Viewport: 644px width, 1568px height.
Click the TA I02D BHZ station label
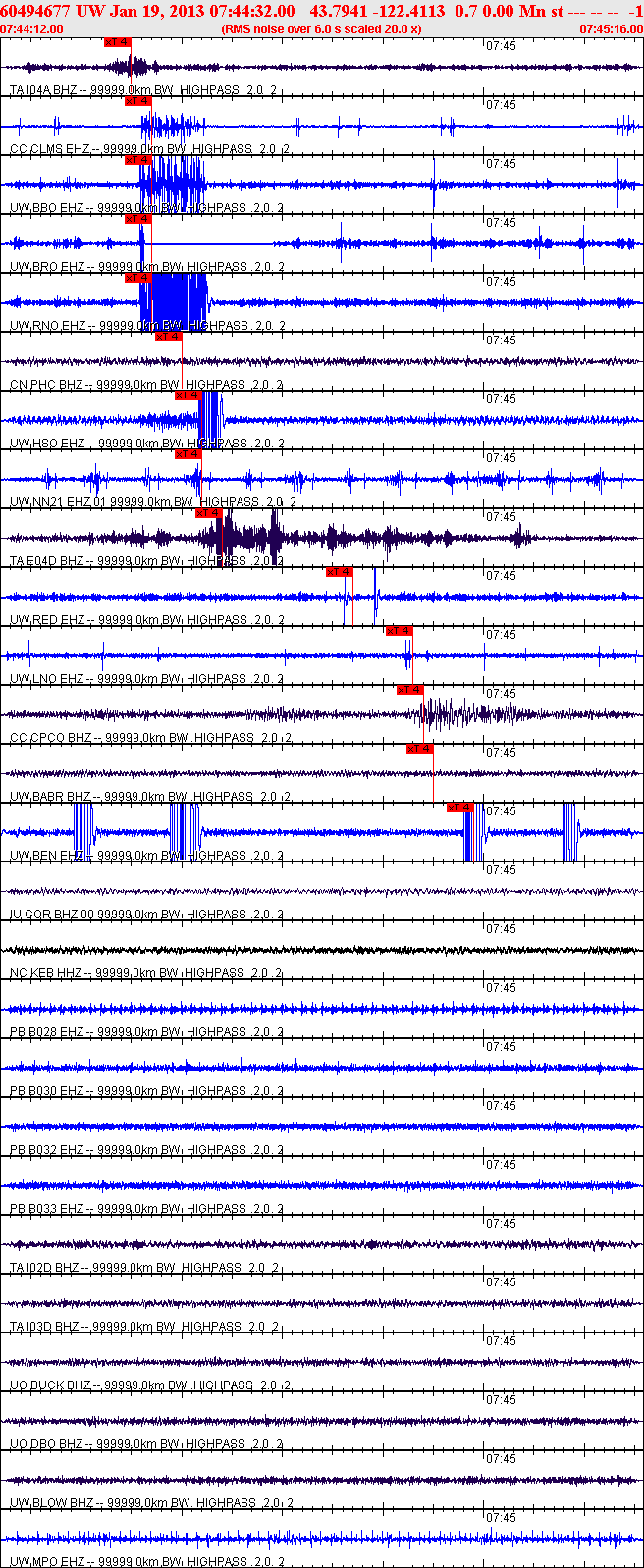pyautogui.click(x=45, y=1268)
